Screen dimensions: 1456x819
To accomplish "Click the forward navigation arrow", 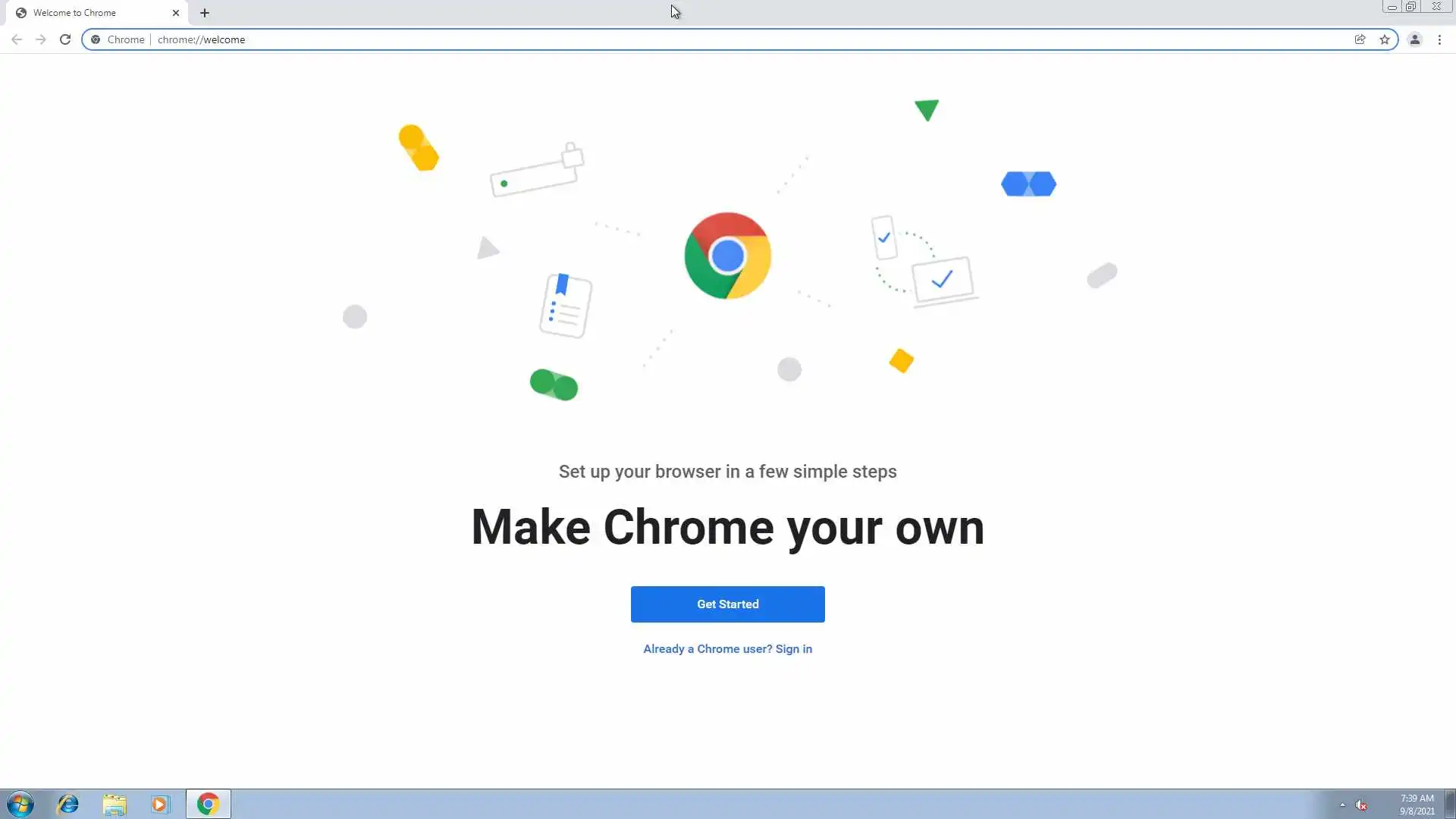I will (x=41, y=39).
